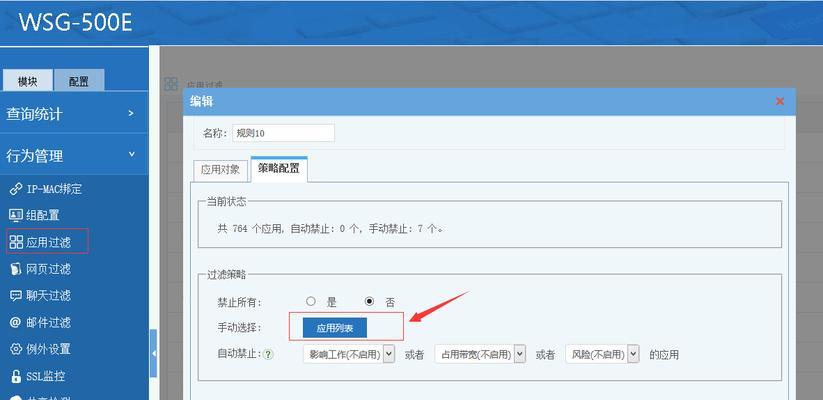Viewport: 823px width, 400px height.
Task: Switch to the 模块 tab
Action: tap(27, 81)
